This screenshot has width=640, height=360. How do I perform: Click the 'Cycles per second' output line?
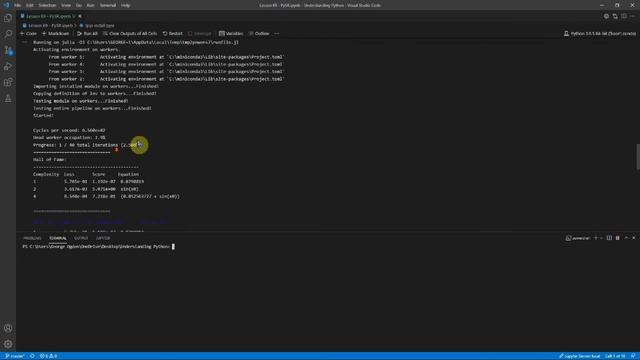(x=69, y=130)
